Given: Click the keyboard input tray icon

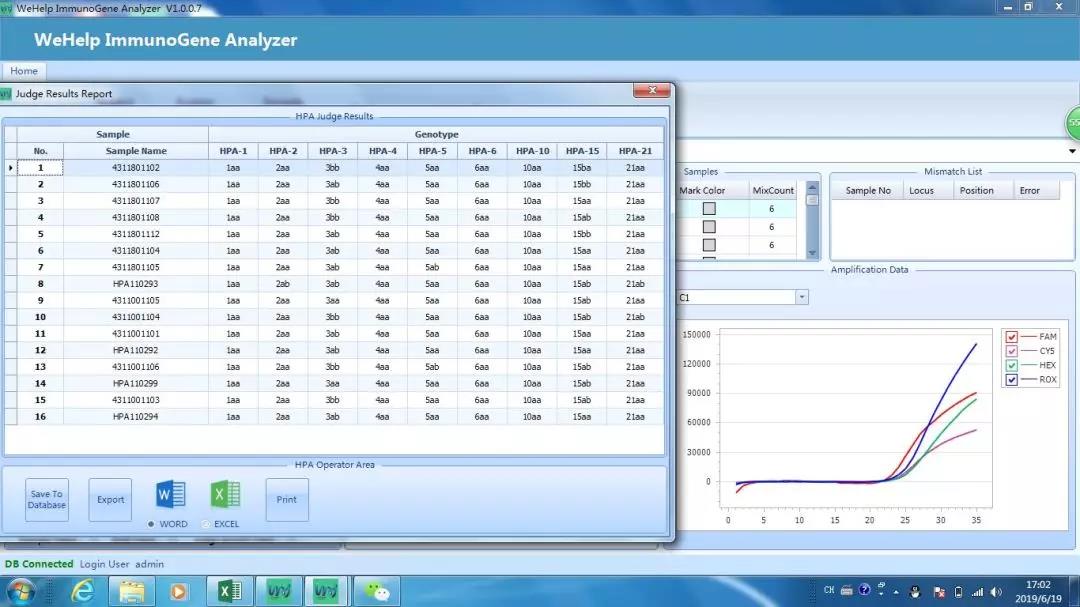Looking at the screenshot, I should point(847,590).
